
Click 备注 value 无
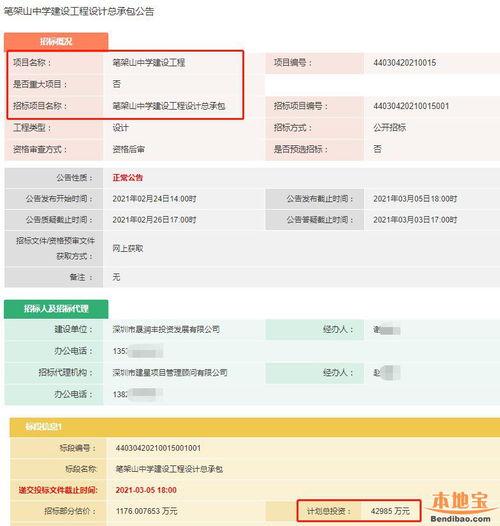[x=116, y=277]
